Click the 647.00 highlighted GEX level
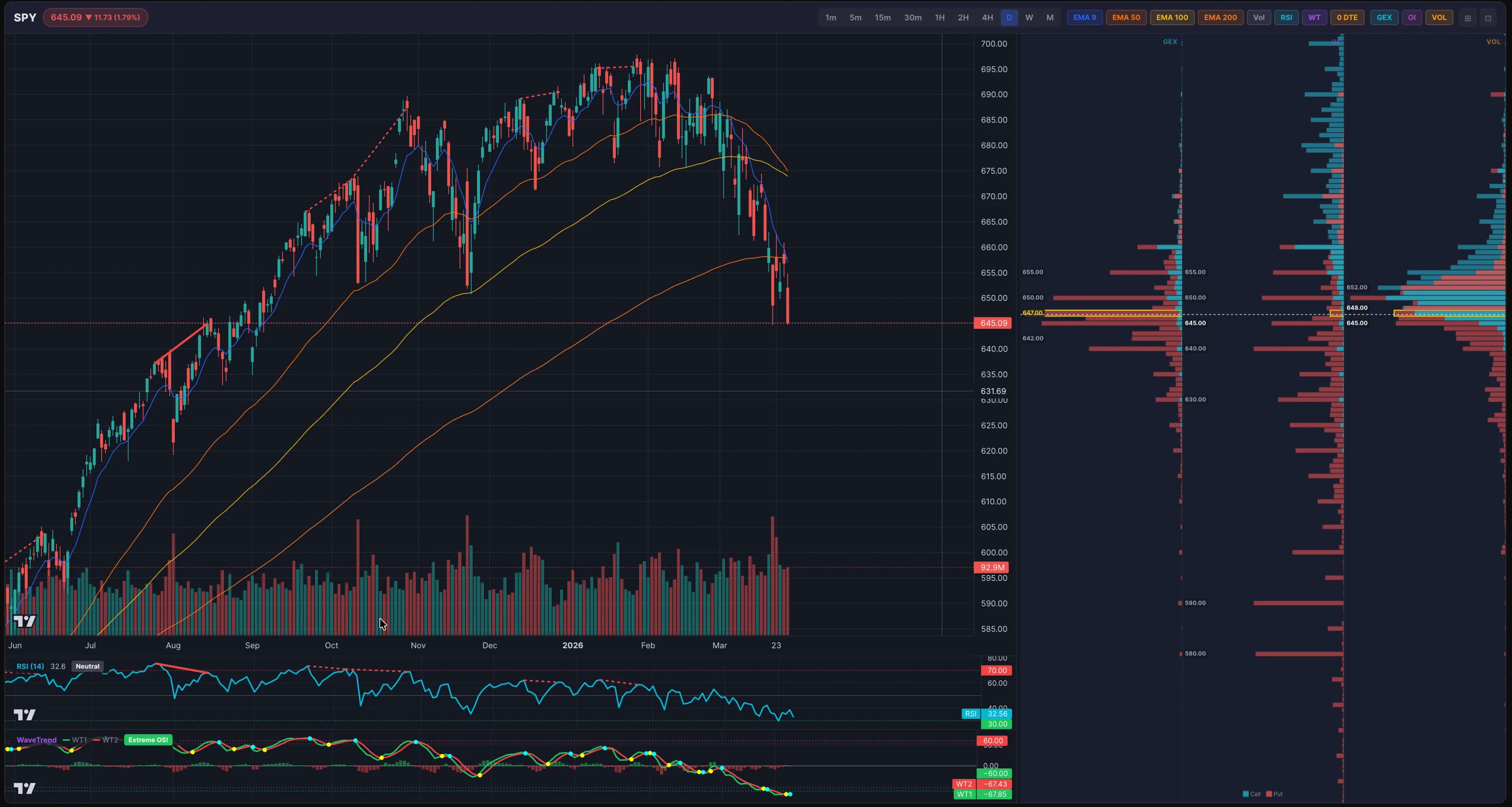The height and width of the screenshot is (807, 1512). click(x=1032, y=313)
